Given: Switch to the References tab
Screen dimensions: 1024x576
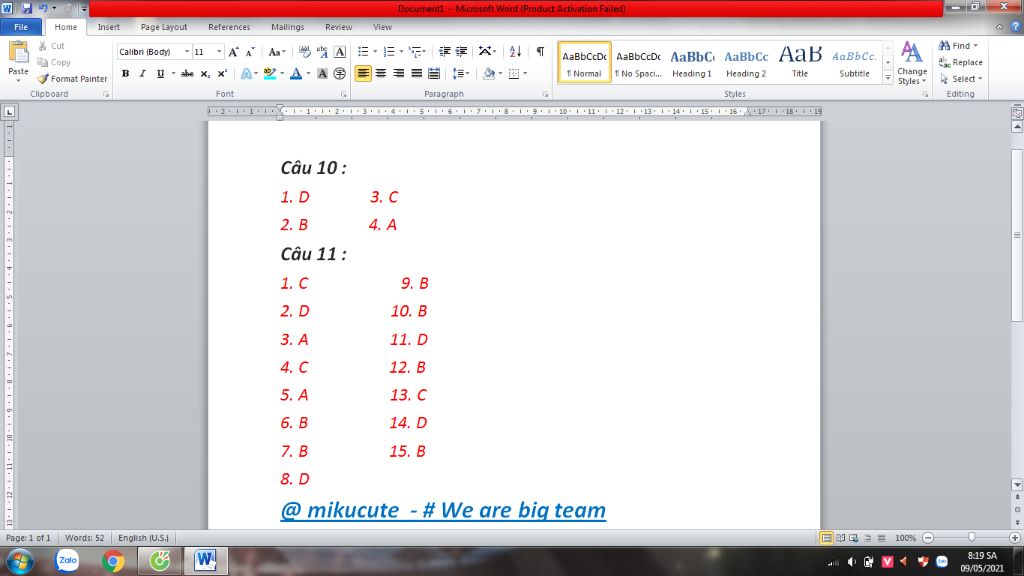Looking at the screenshot, I should pos(229,27).
